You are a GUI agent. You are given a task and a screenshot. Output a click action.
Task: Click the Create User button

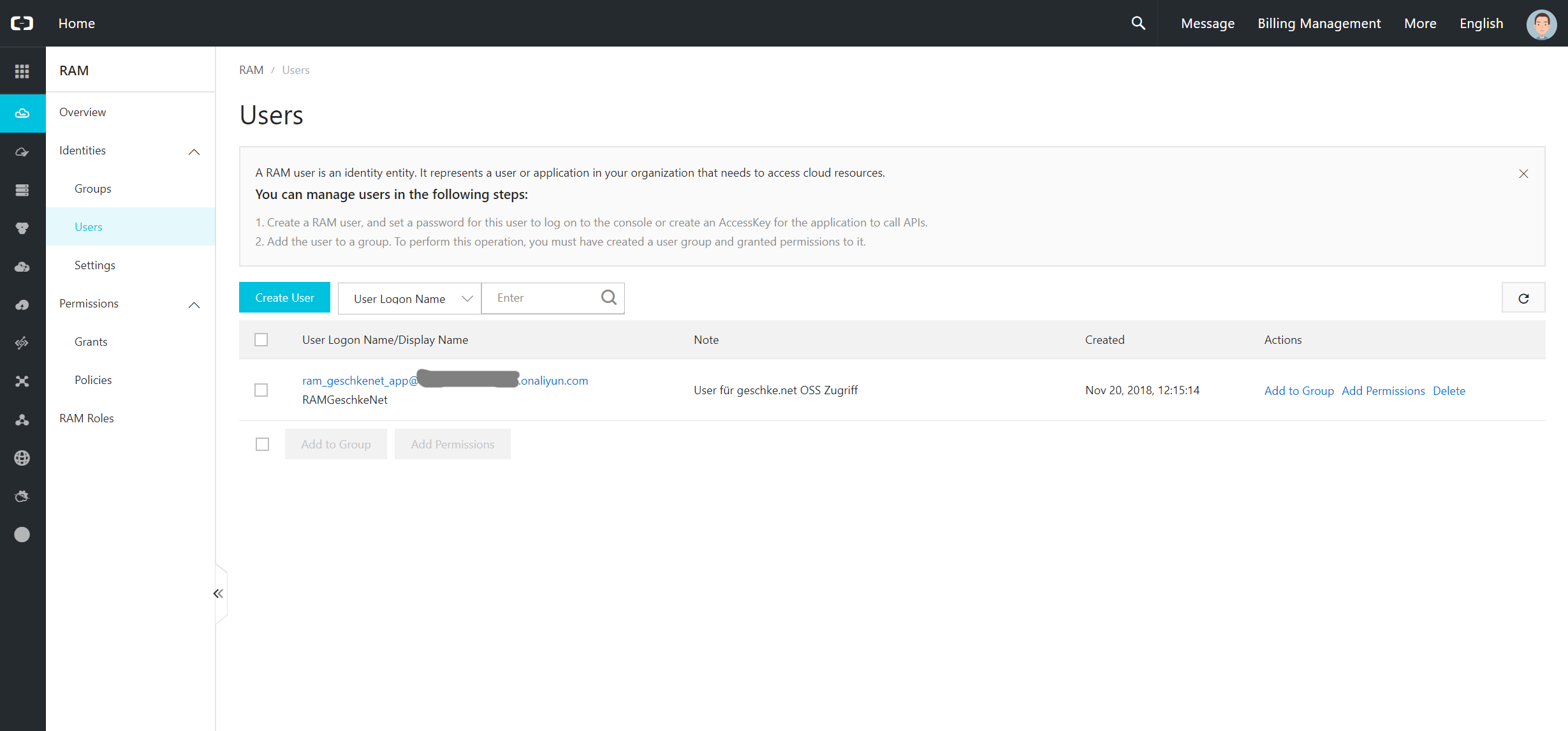pyautogui.click(x=284, y=297)
